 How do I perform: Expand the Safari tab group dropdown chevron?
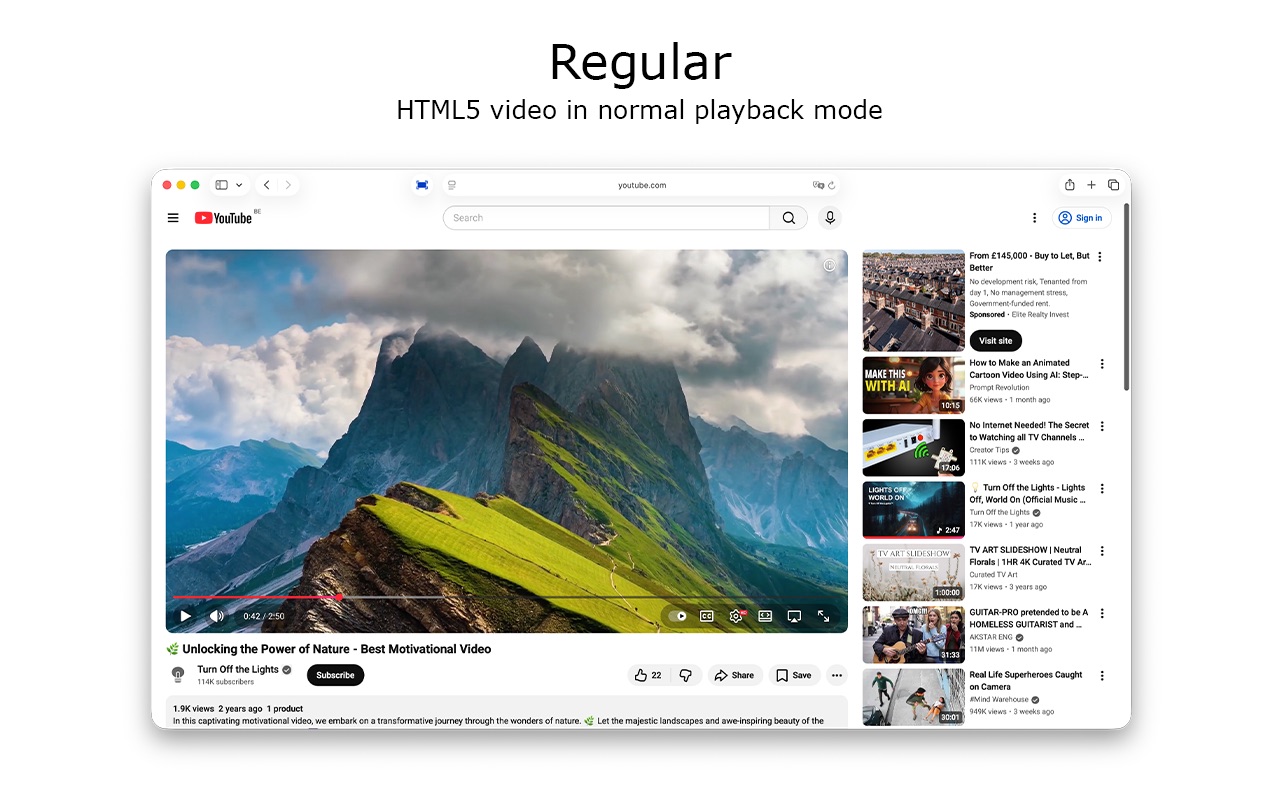[x=239, y=185]
